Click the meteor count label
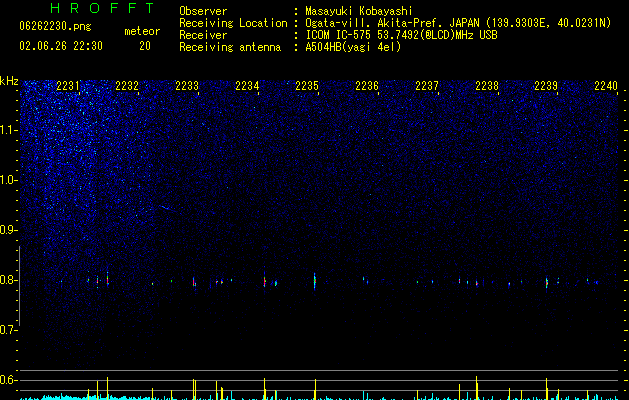This screenshot has width=629, height=400. click(x=142, y=31)
